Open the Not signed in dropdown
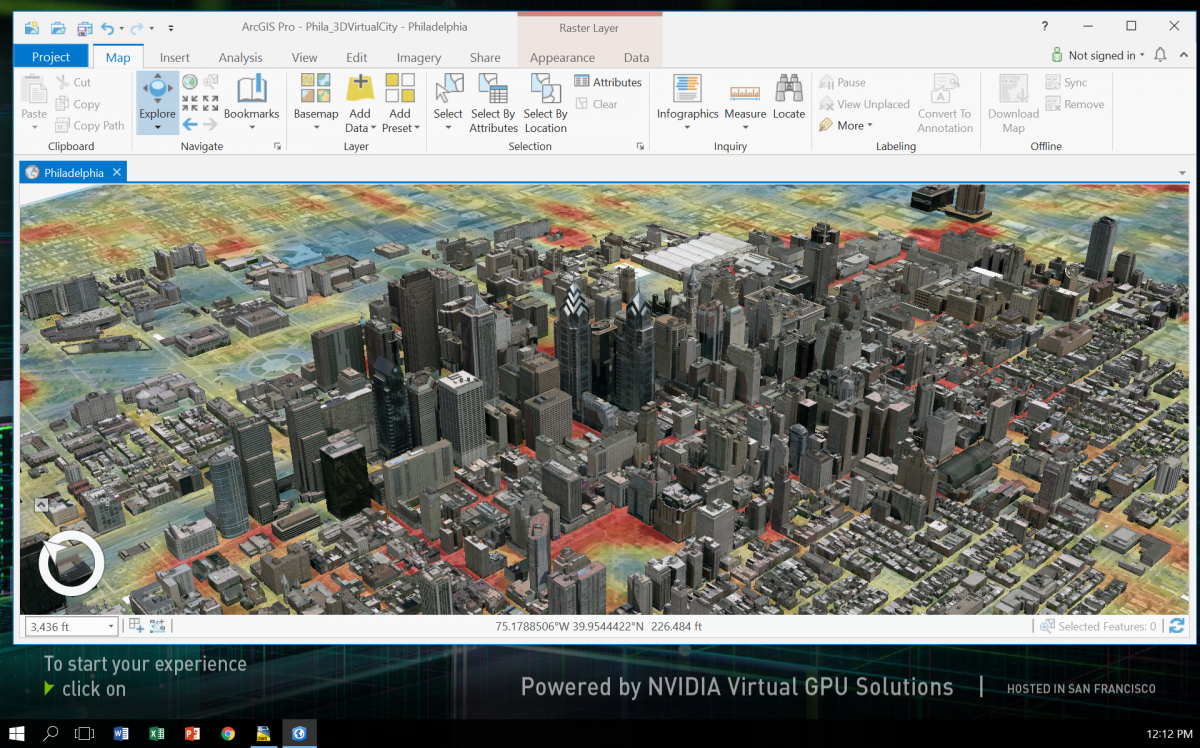Image resolution: width=1200 pixels, height=748 pixels. tap(1097, 55)
